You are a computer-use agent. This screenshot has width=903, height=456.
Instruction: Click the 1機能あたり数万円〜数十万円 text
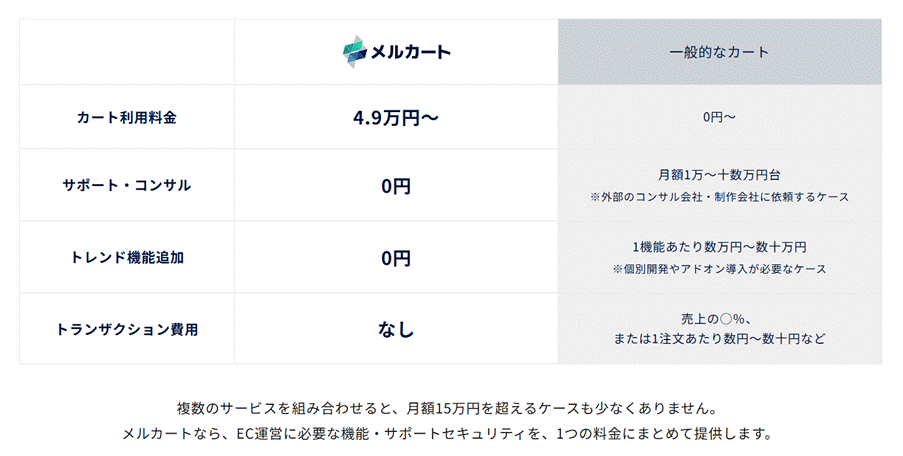click(x=719, y=247)
